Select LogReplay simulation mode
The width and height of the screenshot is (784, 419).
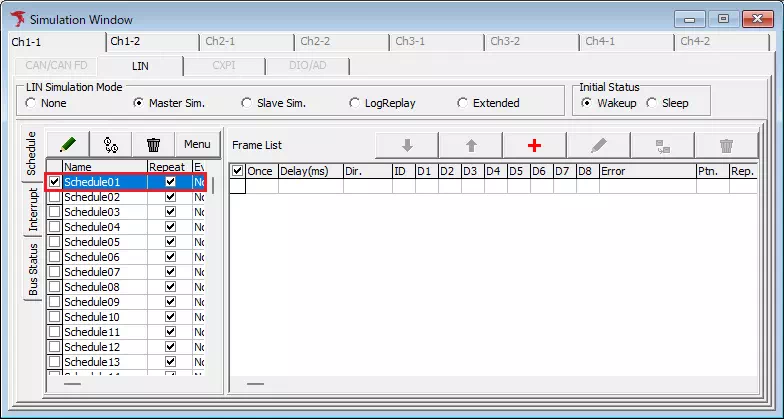tap(355, 103)
